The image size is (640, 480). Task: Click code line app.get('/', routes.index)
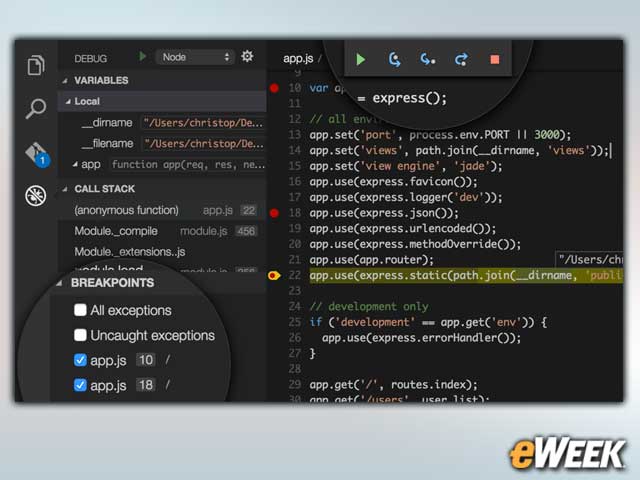393,384
